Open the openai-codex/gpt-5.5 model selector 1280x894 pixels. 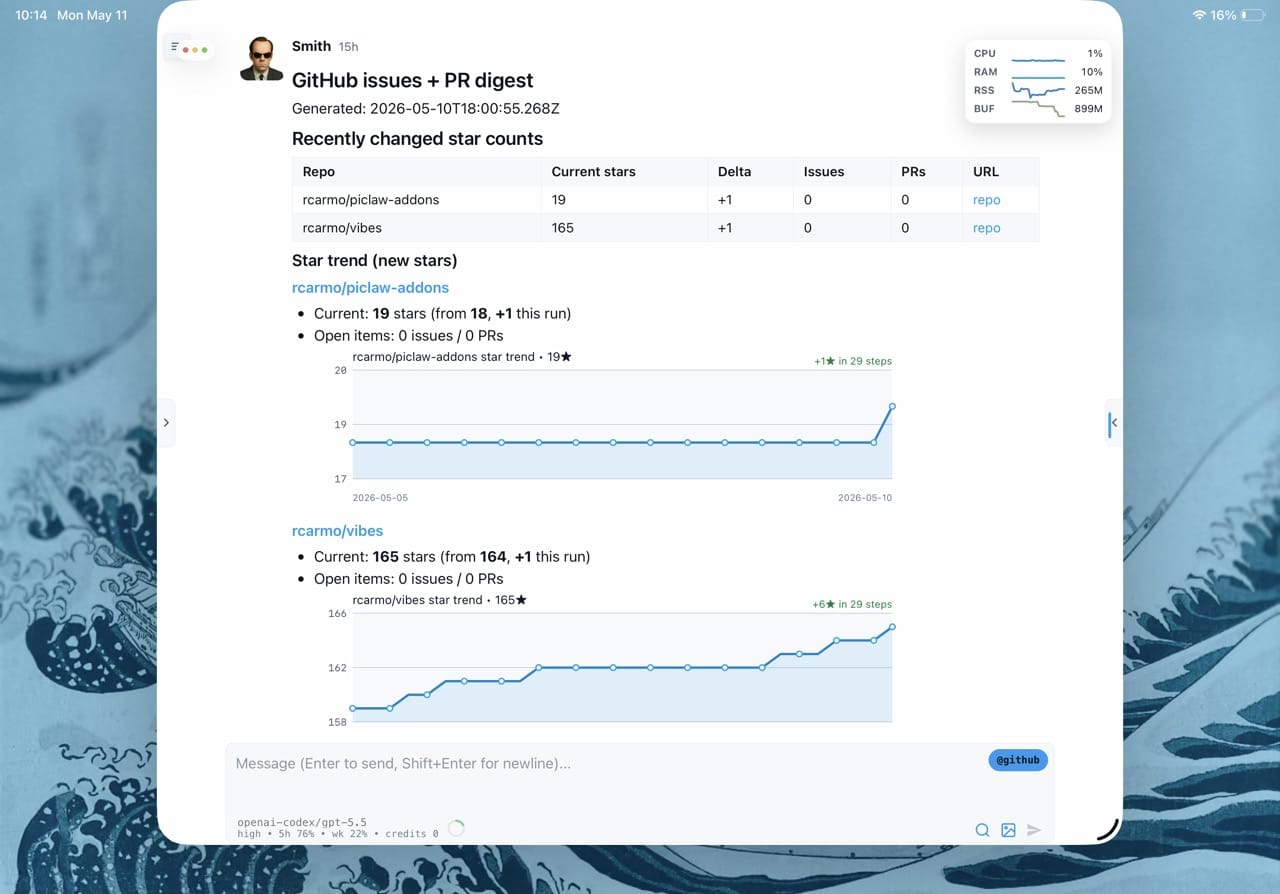(302, 822)
